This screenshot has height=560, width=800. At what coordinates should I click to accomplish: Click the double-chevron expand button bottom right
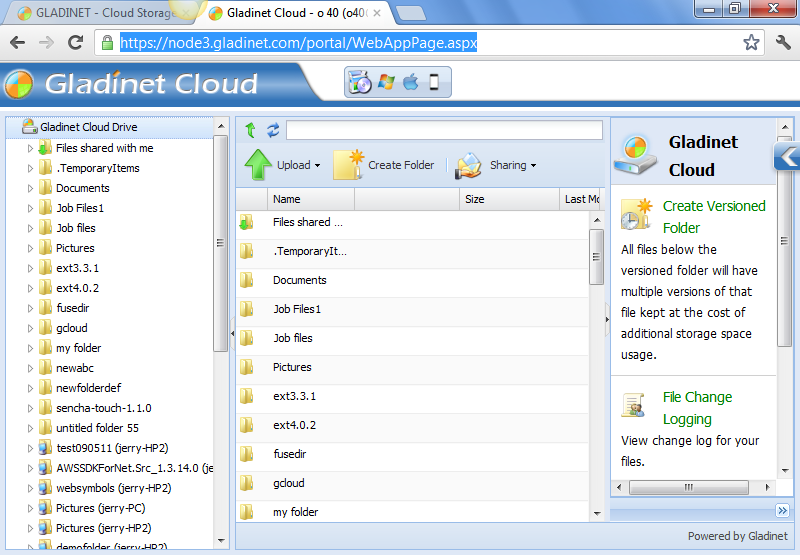pos(782,510)
